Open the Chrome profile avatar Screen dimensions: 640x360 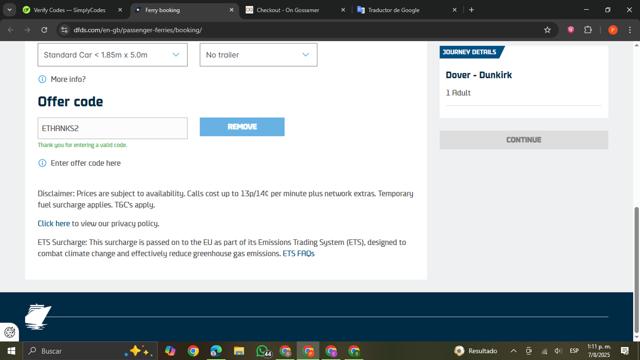[613, 30]
